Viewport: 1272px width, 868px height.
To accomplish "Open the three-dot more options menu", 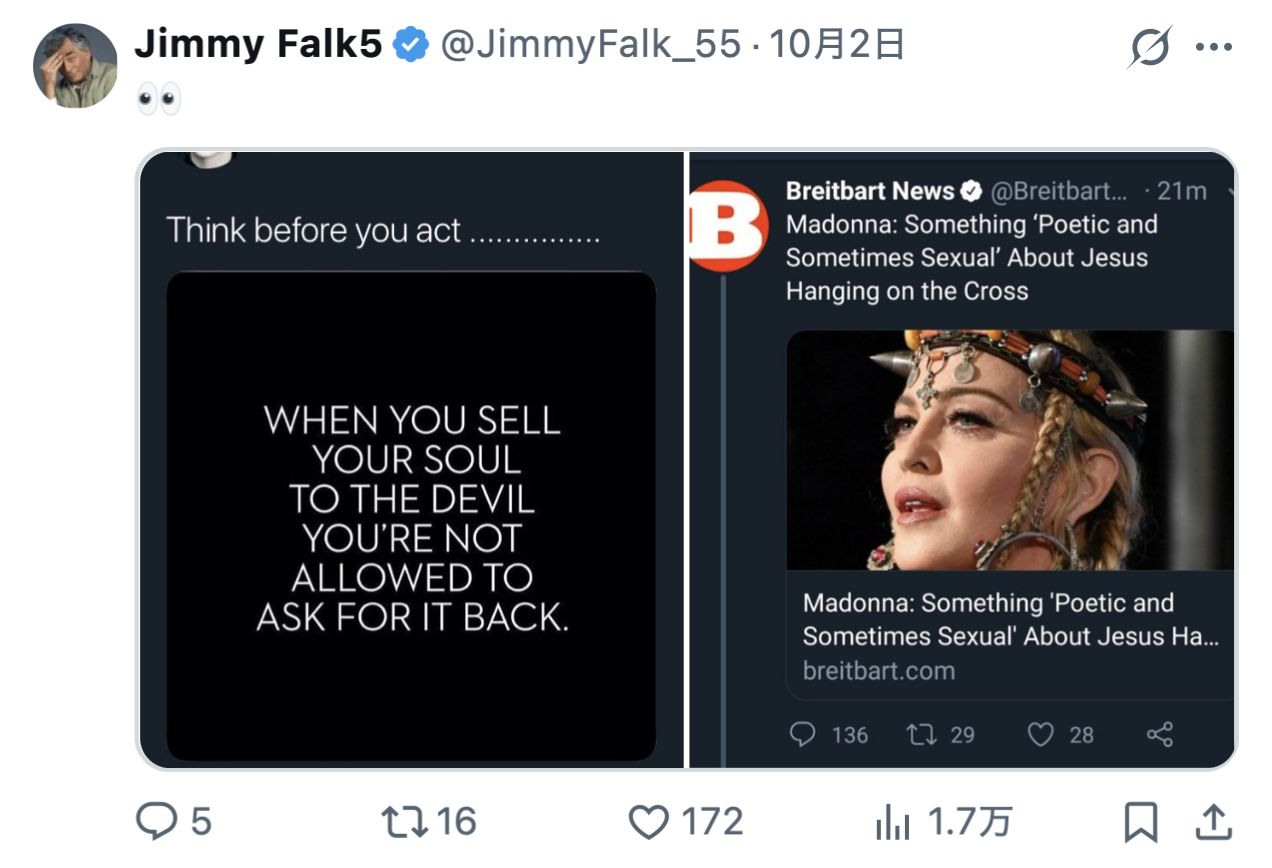I will tap(1214, 47).
